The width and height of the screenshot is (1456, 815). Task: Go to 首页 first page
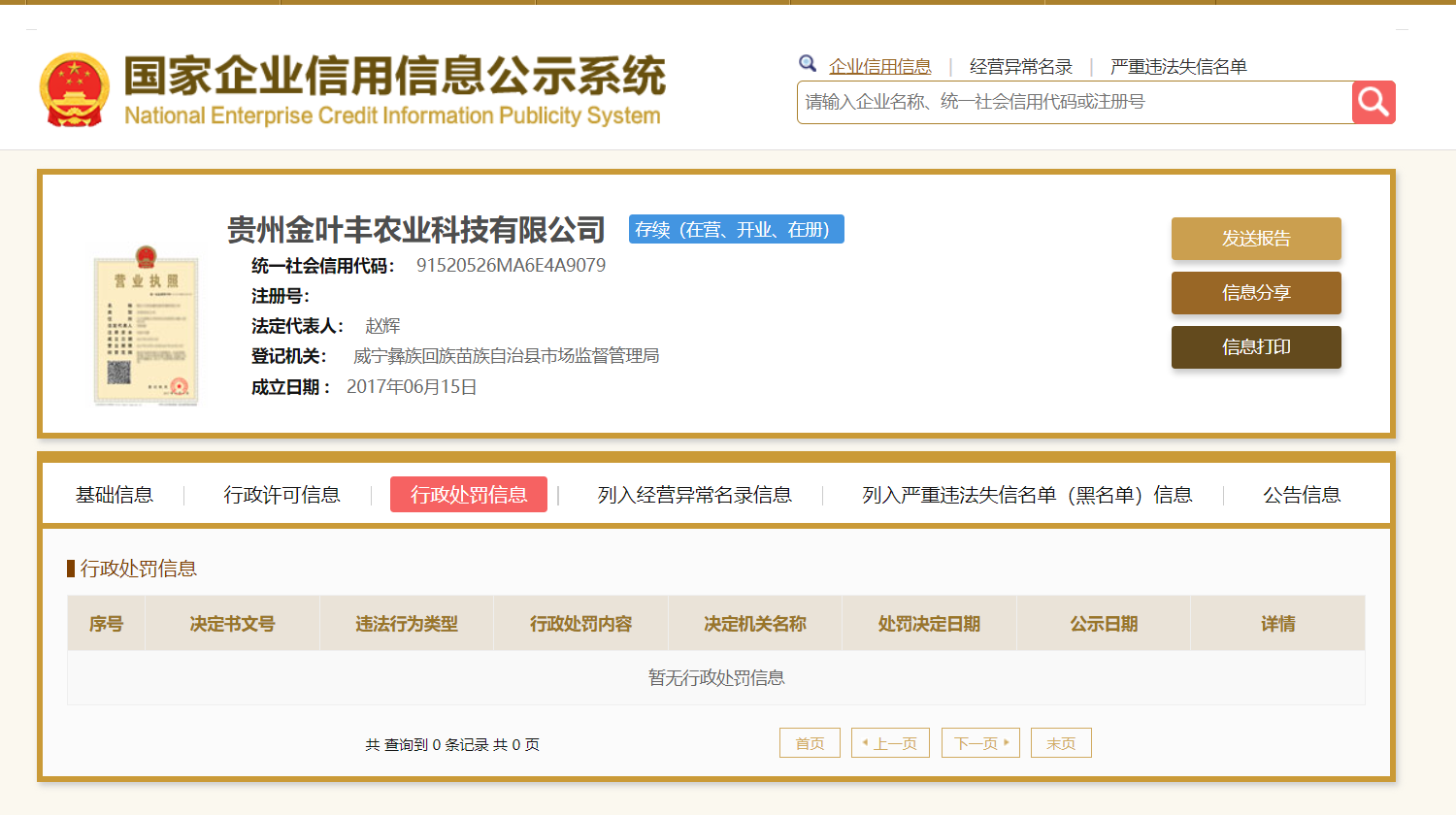coord(810,743)
